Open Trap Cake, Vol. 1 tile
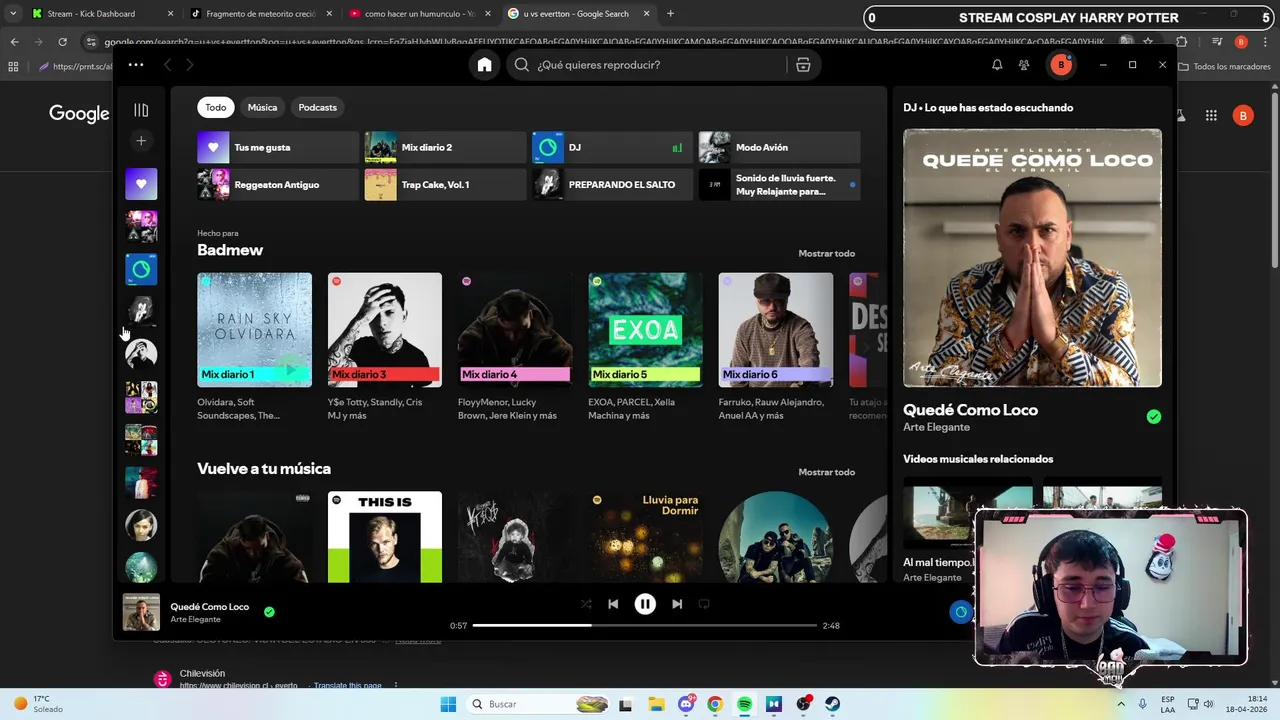 445,184
